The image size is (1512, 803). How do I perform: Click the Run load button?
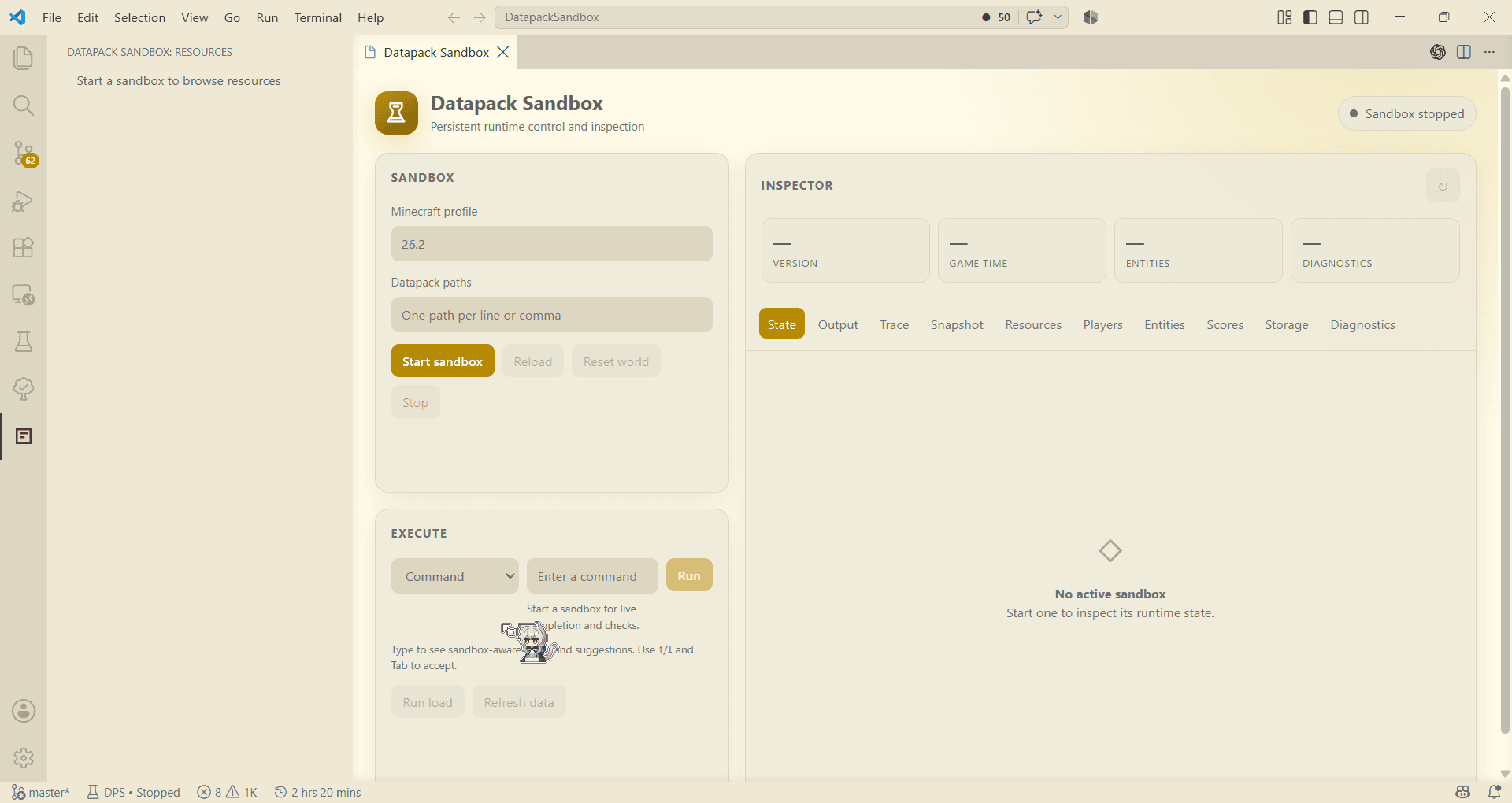point(428,701)
